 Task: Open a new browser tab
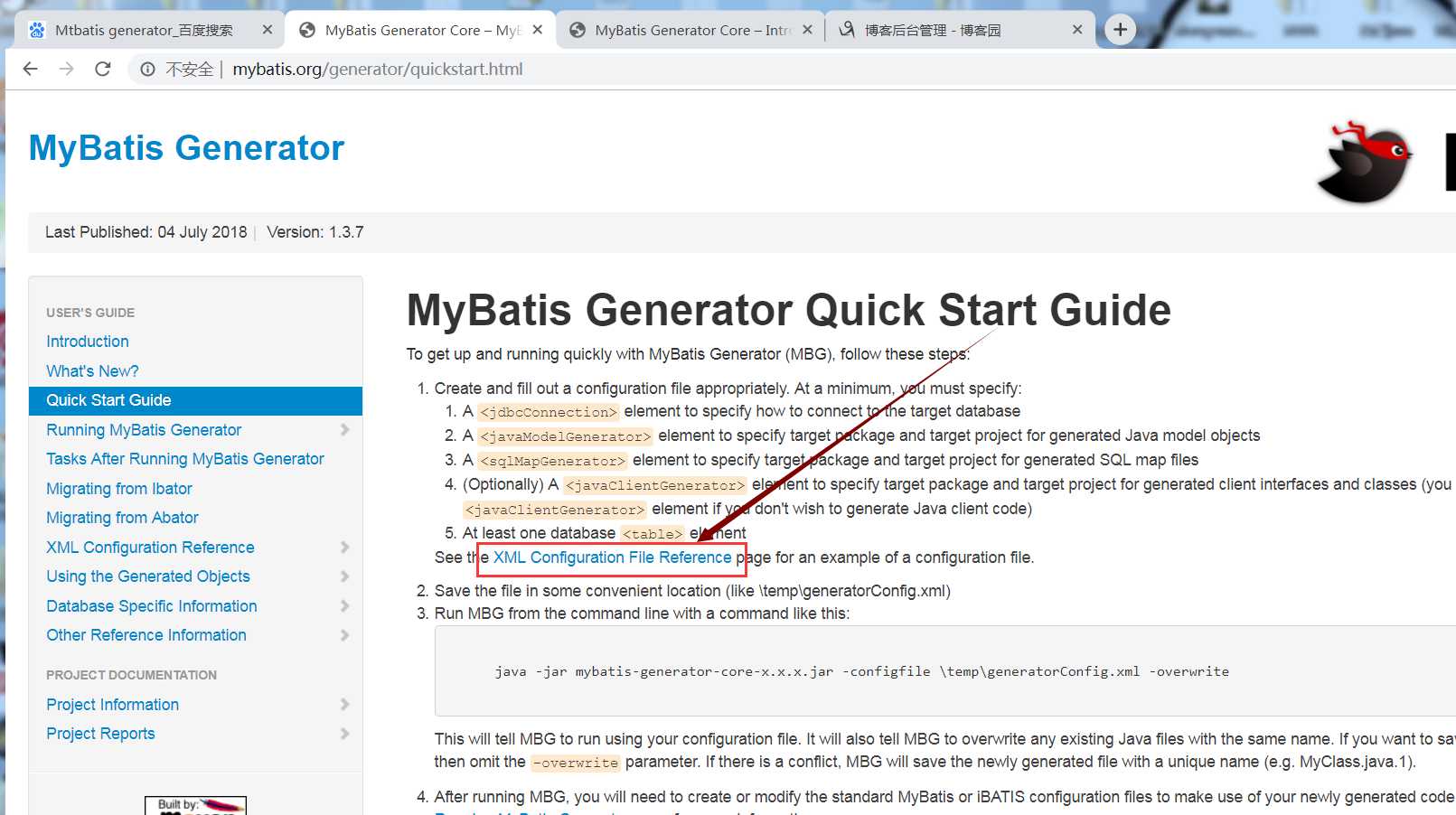click(1120, 30)
